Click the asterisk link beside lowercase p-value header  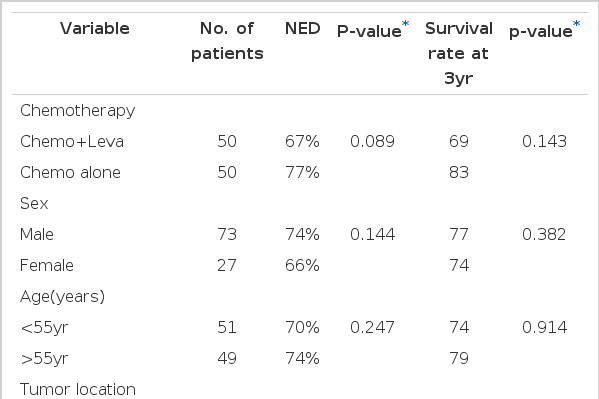coord(576,24)
